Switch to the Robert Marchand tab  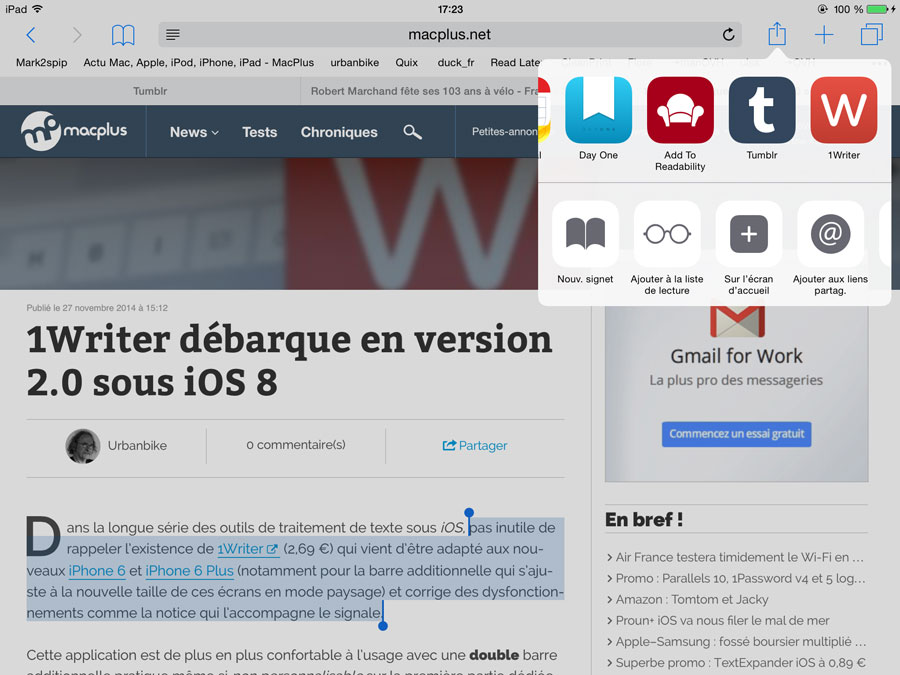click(x=420, y=91)
